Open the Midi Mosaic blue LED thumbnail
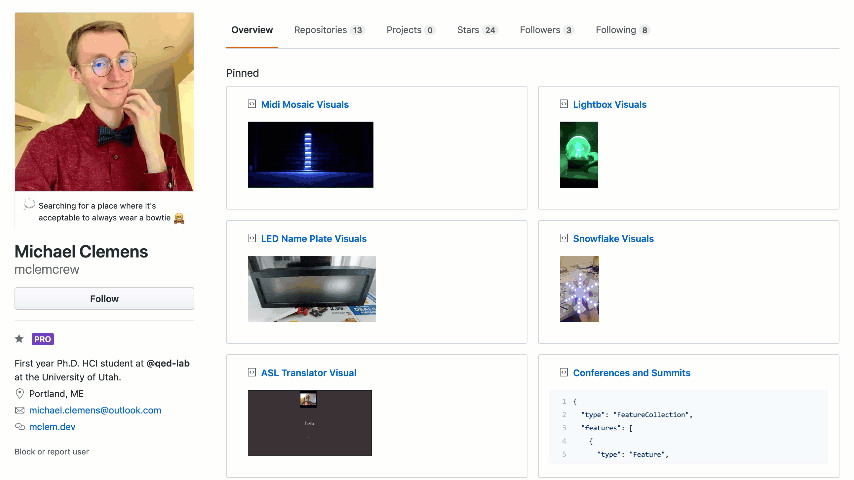This screenshot has height=480, width=854. coord(310,155)
